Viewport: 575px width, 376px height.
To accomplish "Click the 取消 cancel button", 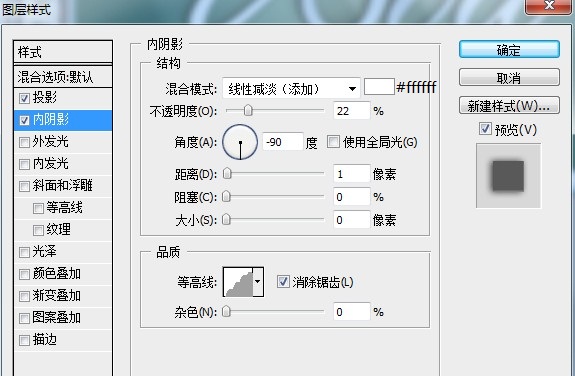I will click(509, 77).
